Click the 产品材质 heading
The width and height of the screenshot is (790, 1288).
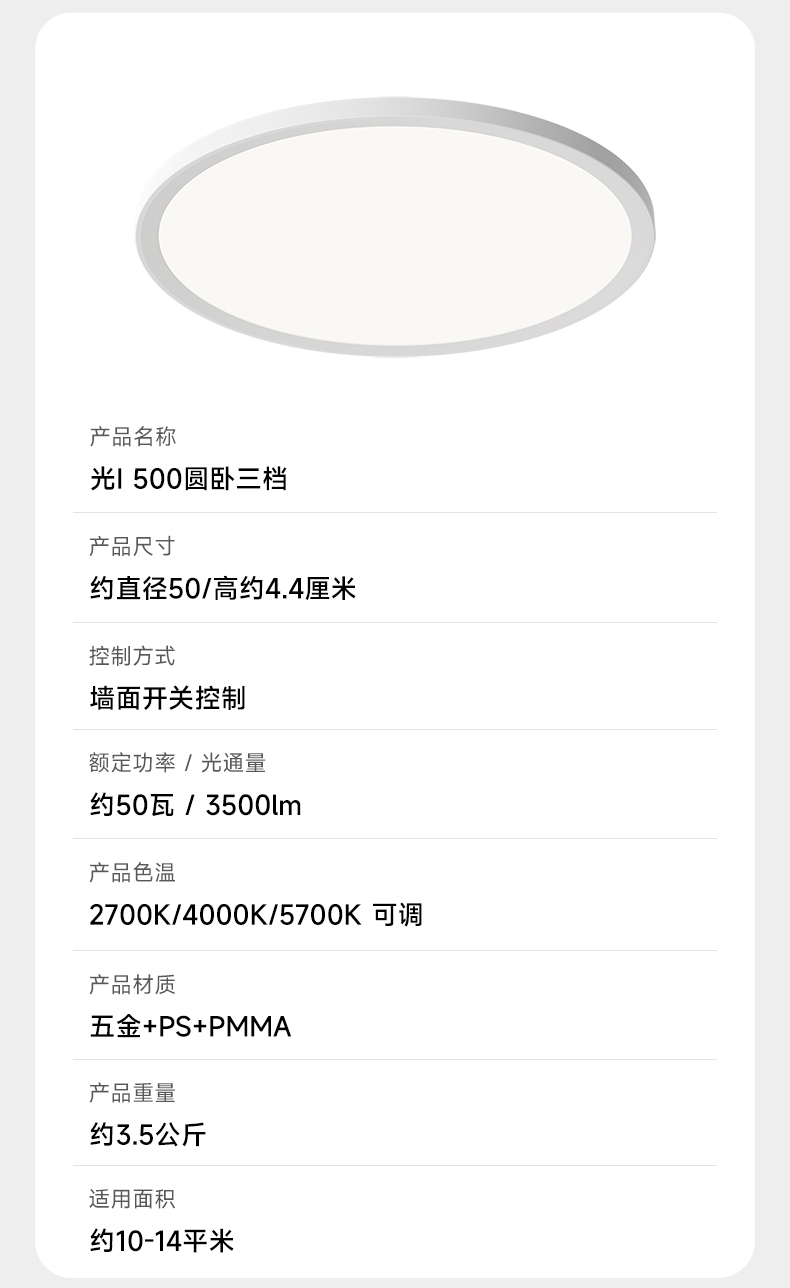[132, 985]
